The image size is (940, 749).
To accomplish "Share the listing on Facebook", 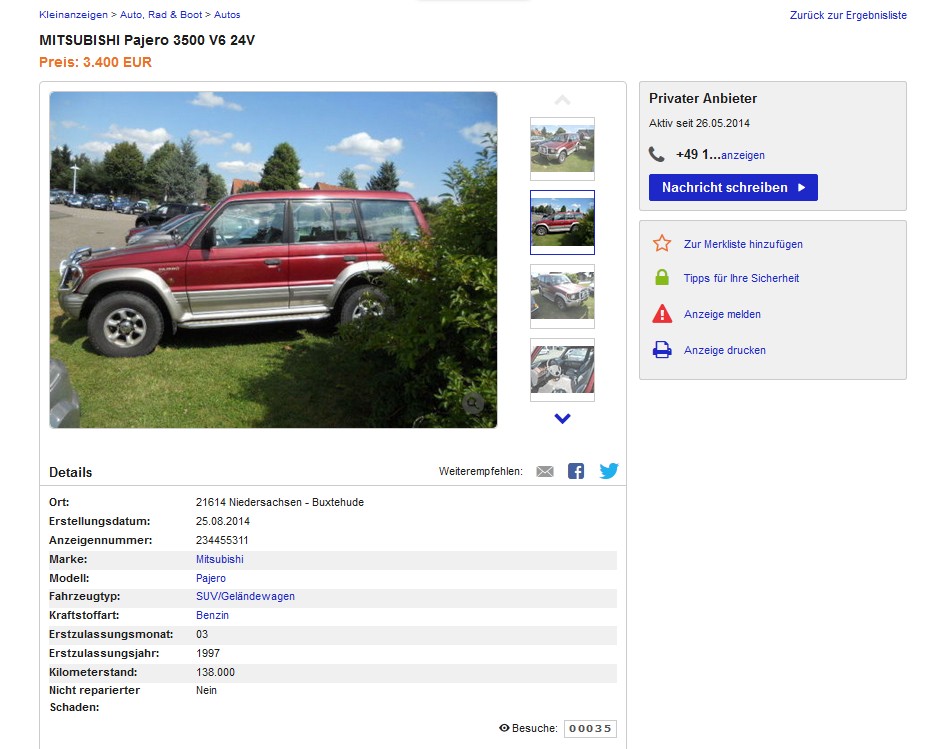I will (x=576, y=471).
